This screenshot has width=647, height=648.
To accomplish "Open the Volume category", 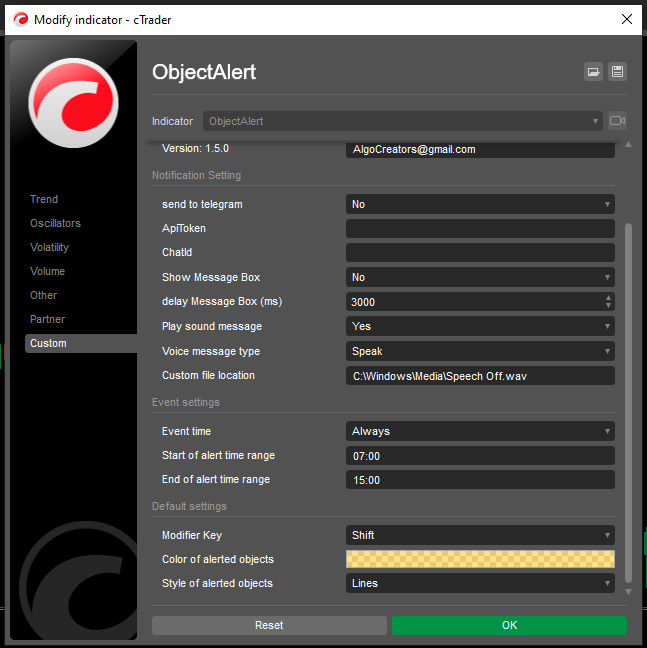I will coord(47,271).
